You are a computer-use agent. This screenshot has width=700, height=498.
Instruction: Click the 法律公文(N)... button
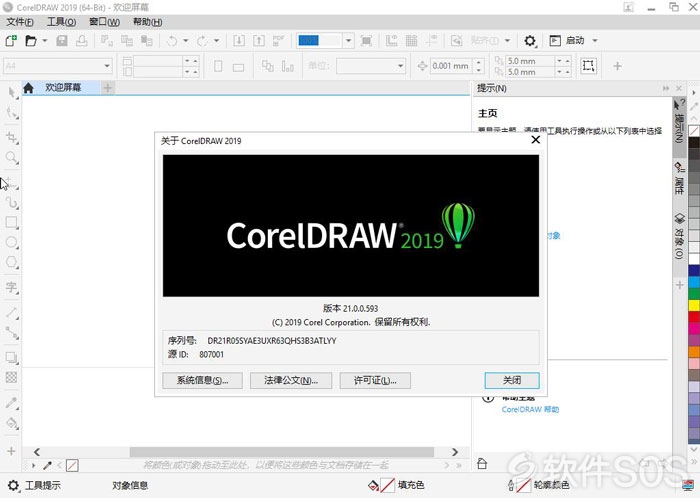click(291, 381)
